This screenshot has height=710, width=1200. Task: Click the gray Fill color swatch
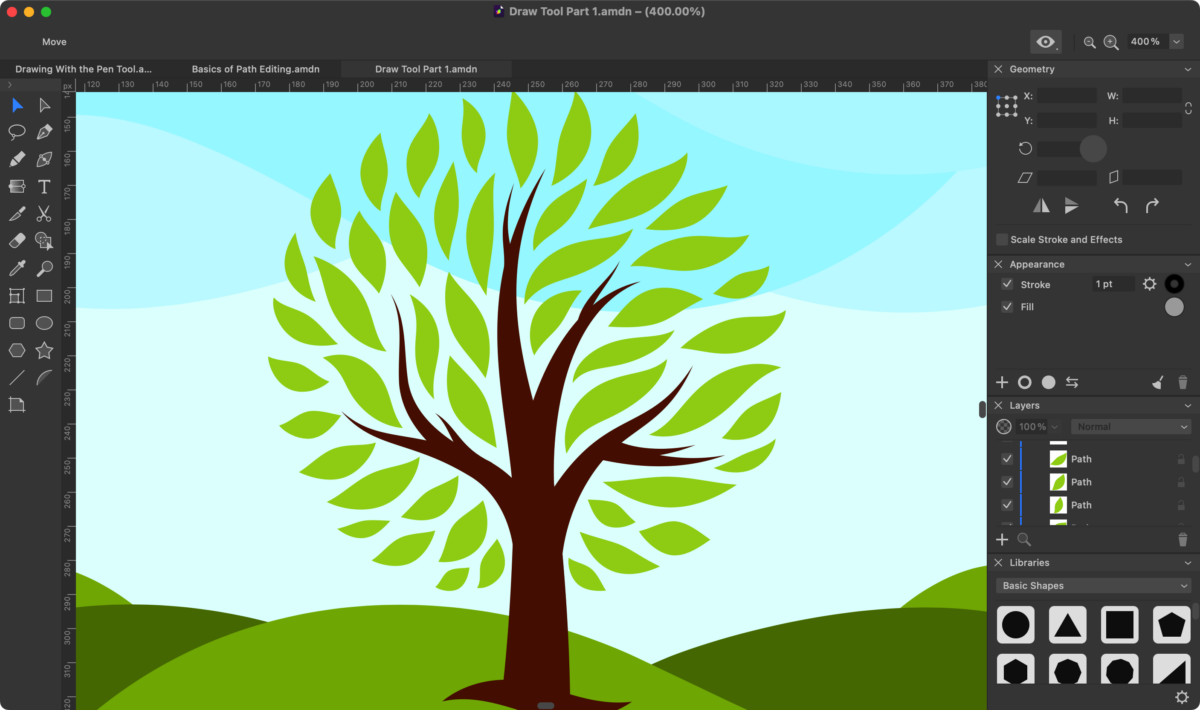click(1174, 307)
